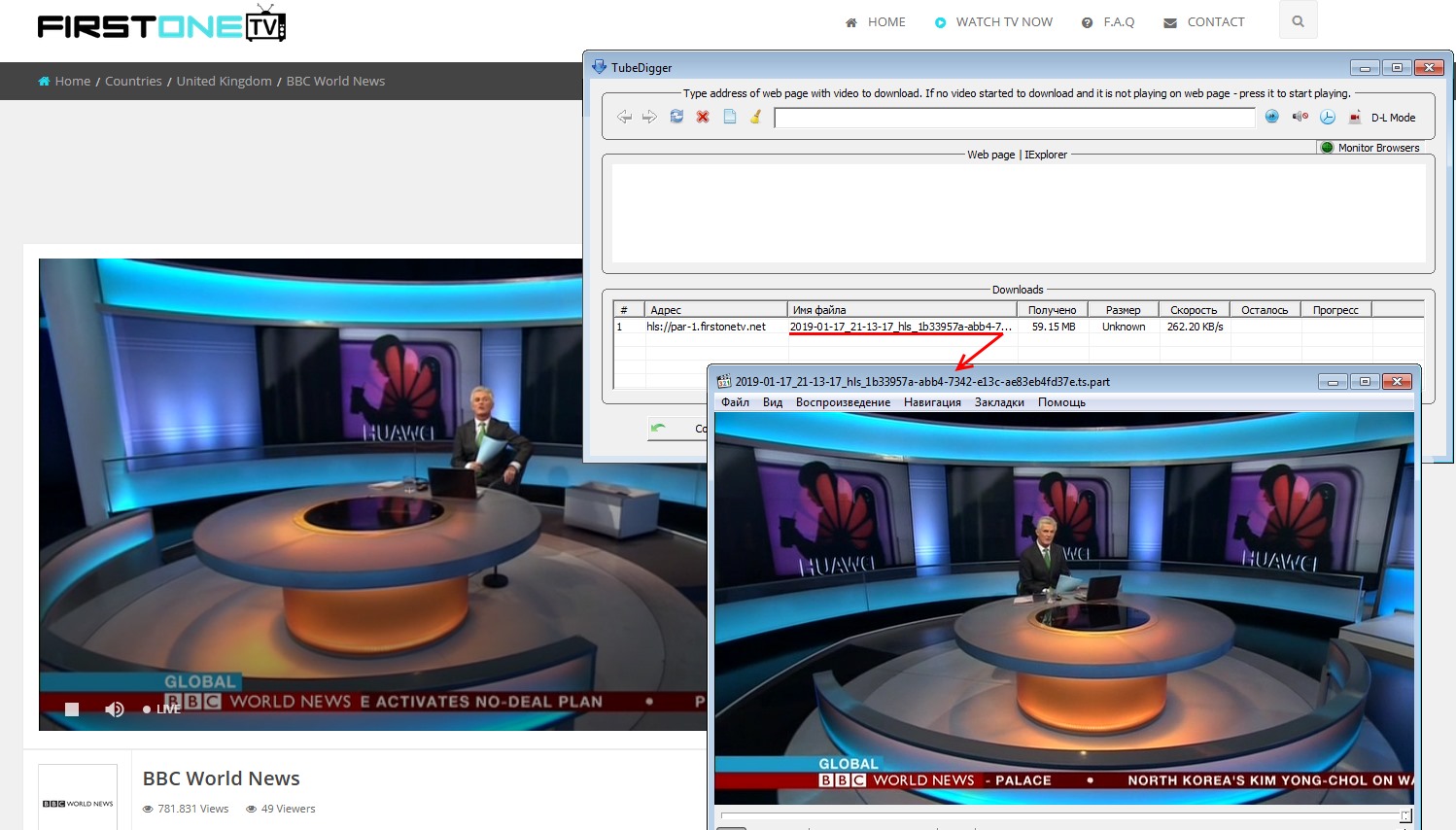Toggle the web player volume speaker icon
The height and width of the screenshot is (830, 1456).
pos(114,709)
